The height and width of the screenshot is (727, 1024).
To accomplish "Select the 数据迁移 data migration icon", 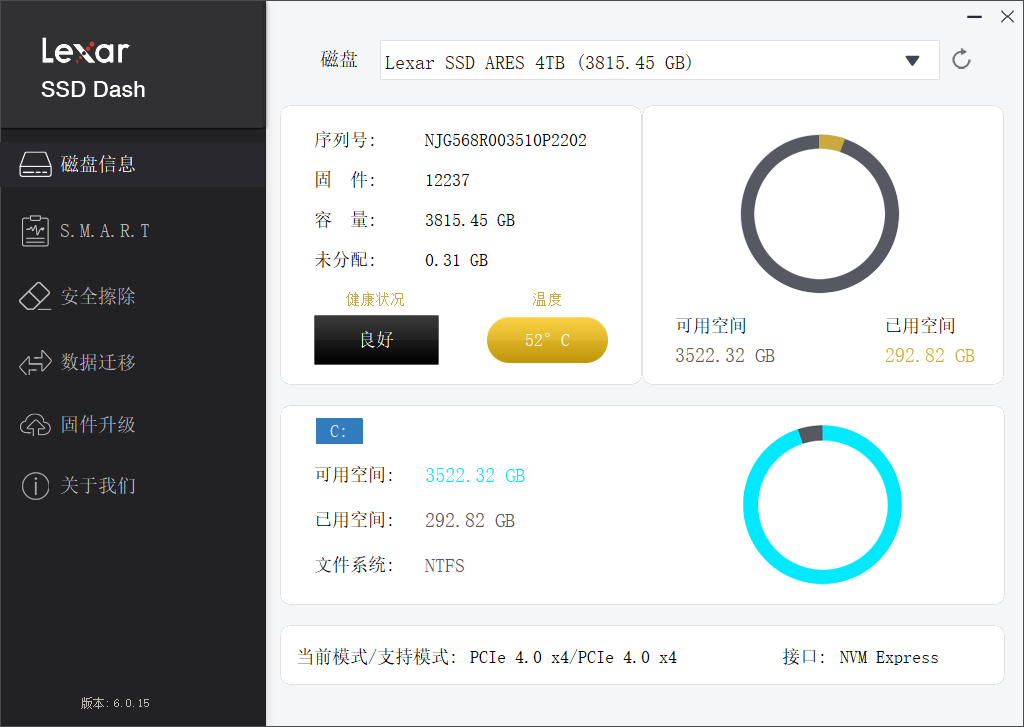I will [36, 361].
